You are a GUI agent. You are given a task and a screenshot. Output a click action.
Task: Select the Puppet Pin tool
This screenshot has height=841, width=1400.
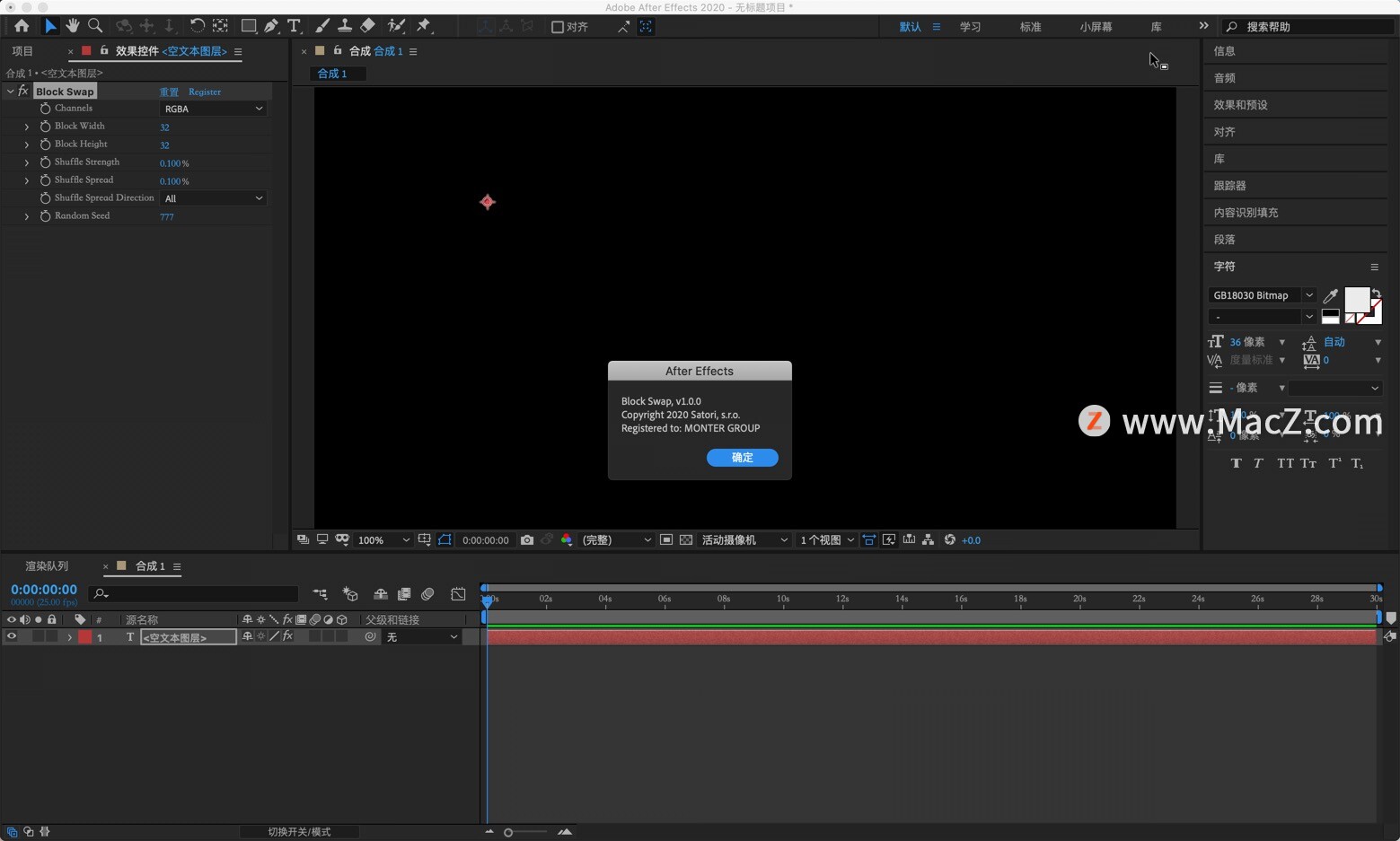coord(424,26)
